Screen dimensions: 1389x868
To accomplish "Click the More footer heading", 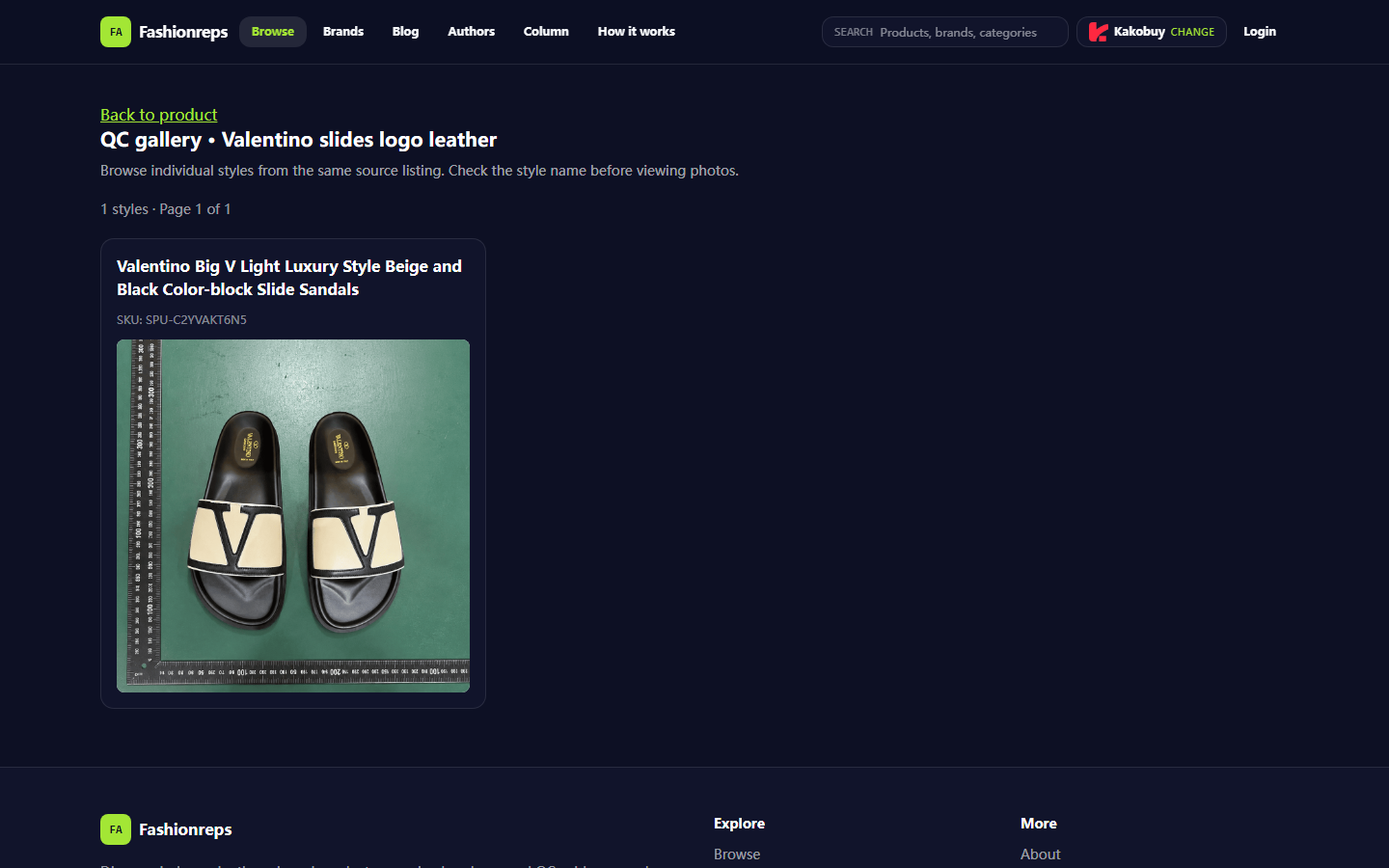I will pyautogui.click(x=1039, y=824).
